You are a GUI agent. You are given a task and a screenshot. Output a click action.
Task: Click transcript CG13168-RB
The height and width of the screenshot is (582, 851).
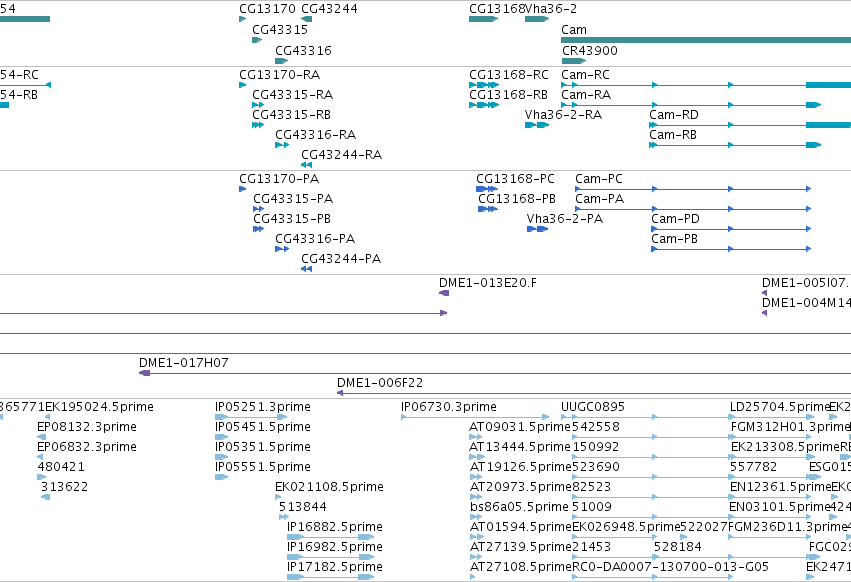pos(509,94)
